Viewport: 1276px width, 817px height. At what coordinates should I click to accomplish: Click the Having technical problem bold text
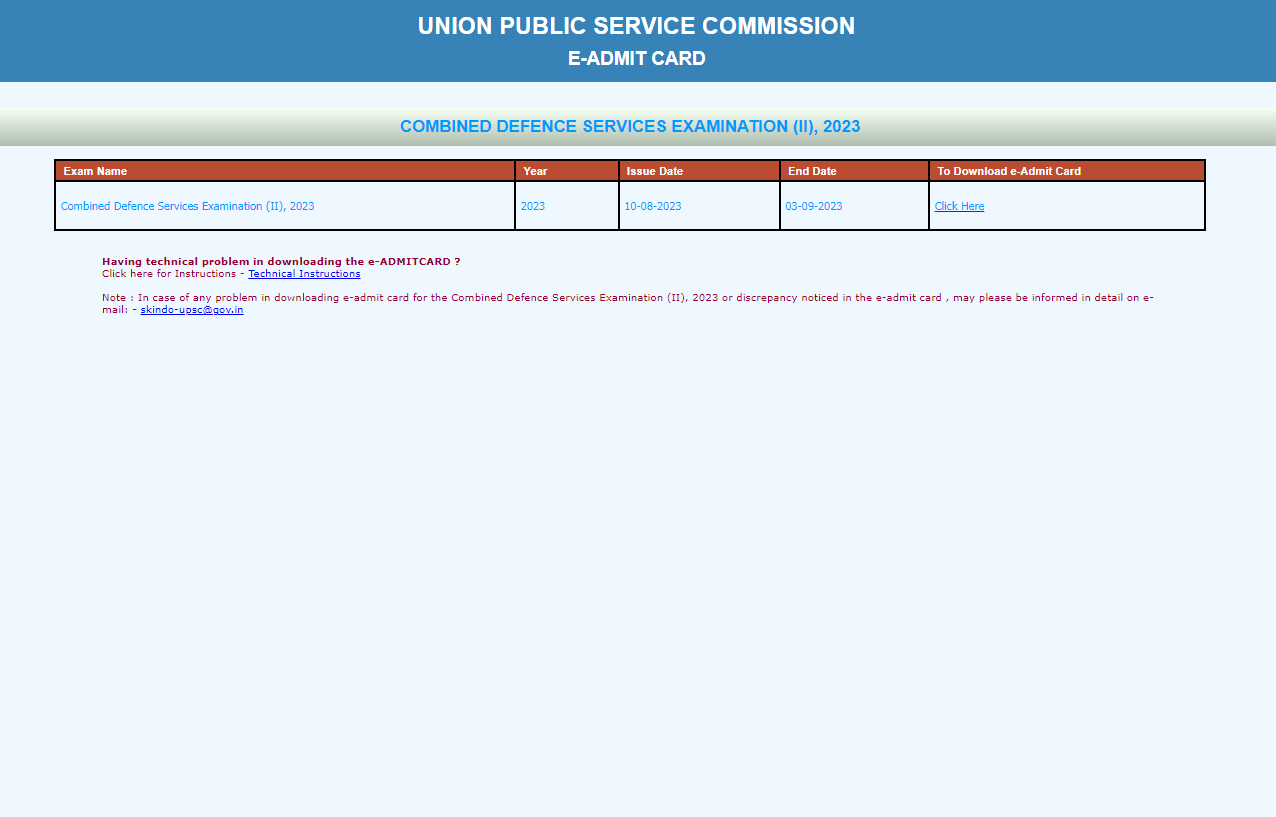[x=281, y=261]
